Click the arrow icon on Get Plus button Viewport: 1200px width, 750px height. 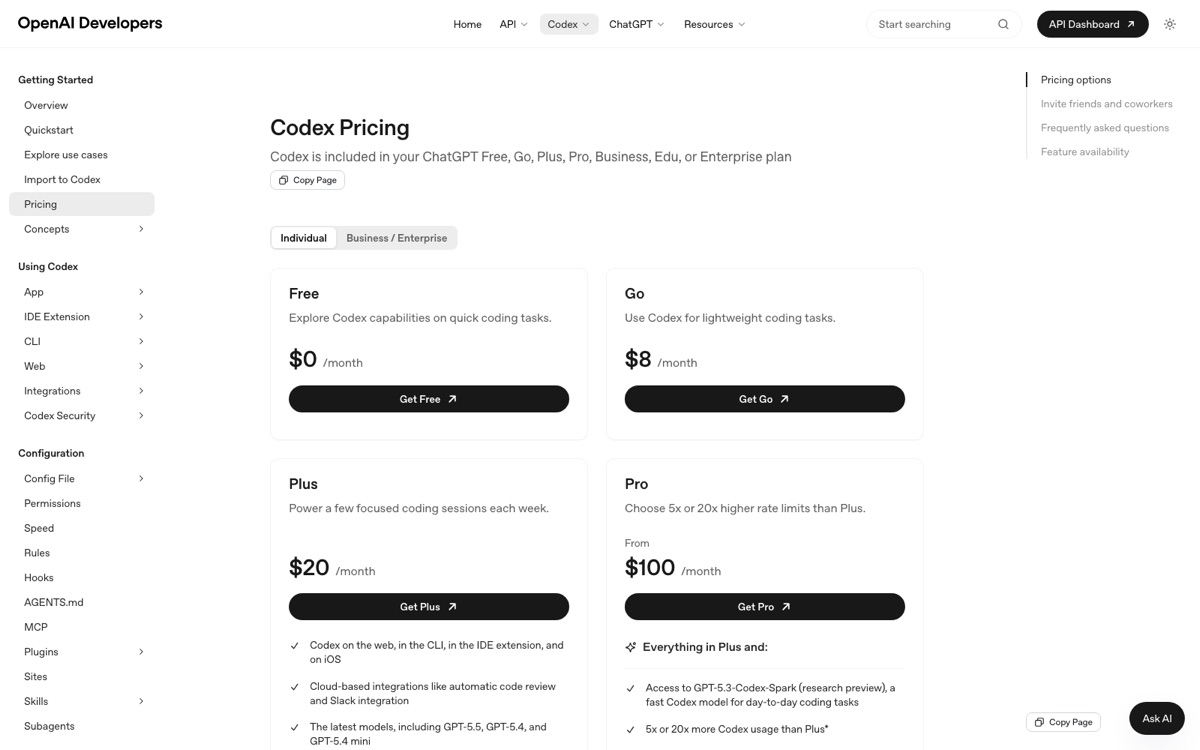tap(452, 607)
